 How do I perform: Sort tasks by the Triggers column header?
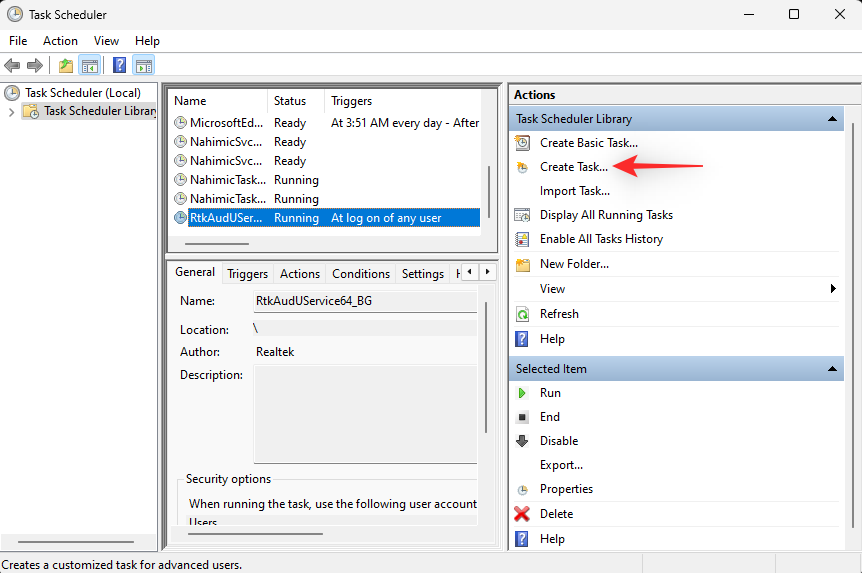coord(402,101)
